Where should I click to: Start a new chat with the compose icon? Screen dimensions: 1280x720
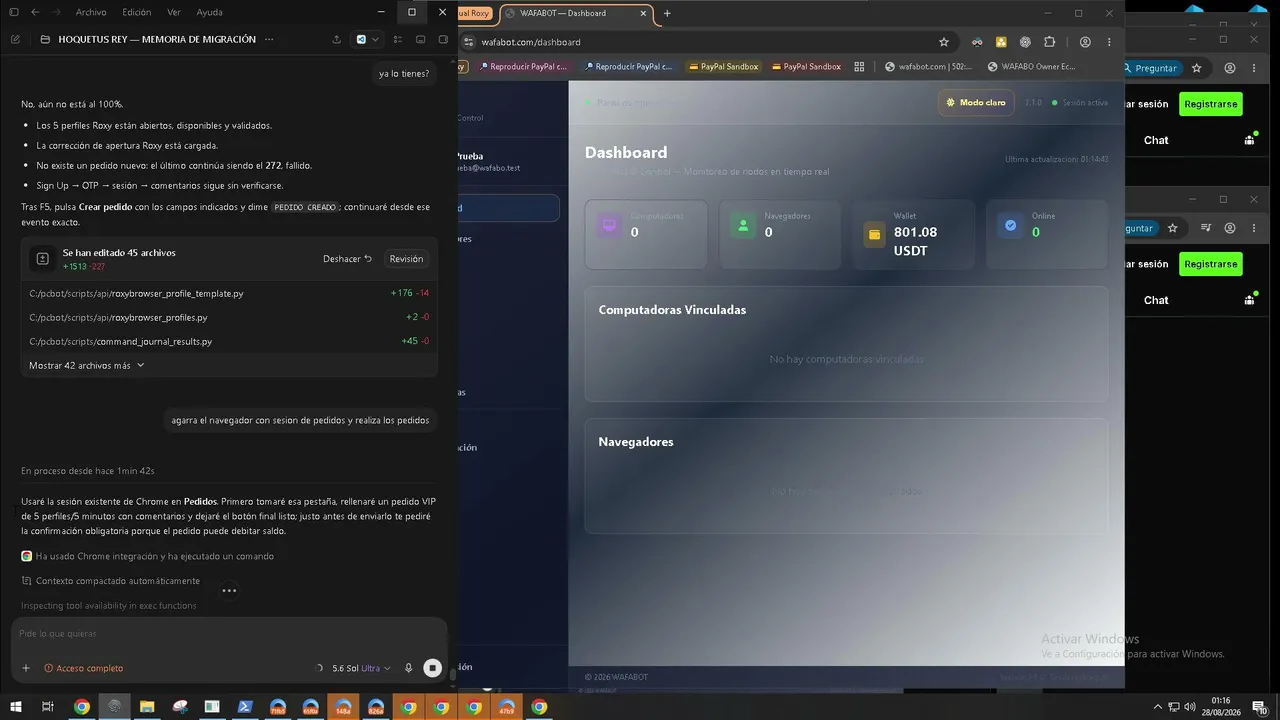(x=15, y=39)
